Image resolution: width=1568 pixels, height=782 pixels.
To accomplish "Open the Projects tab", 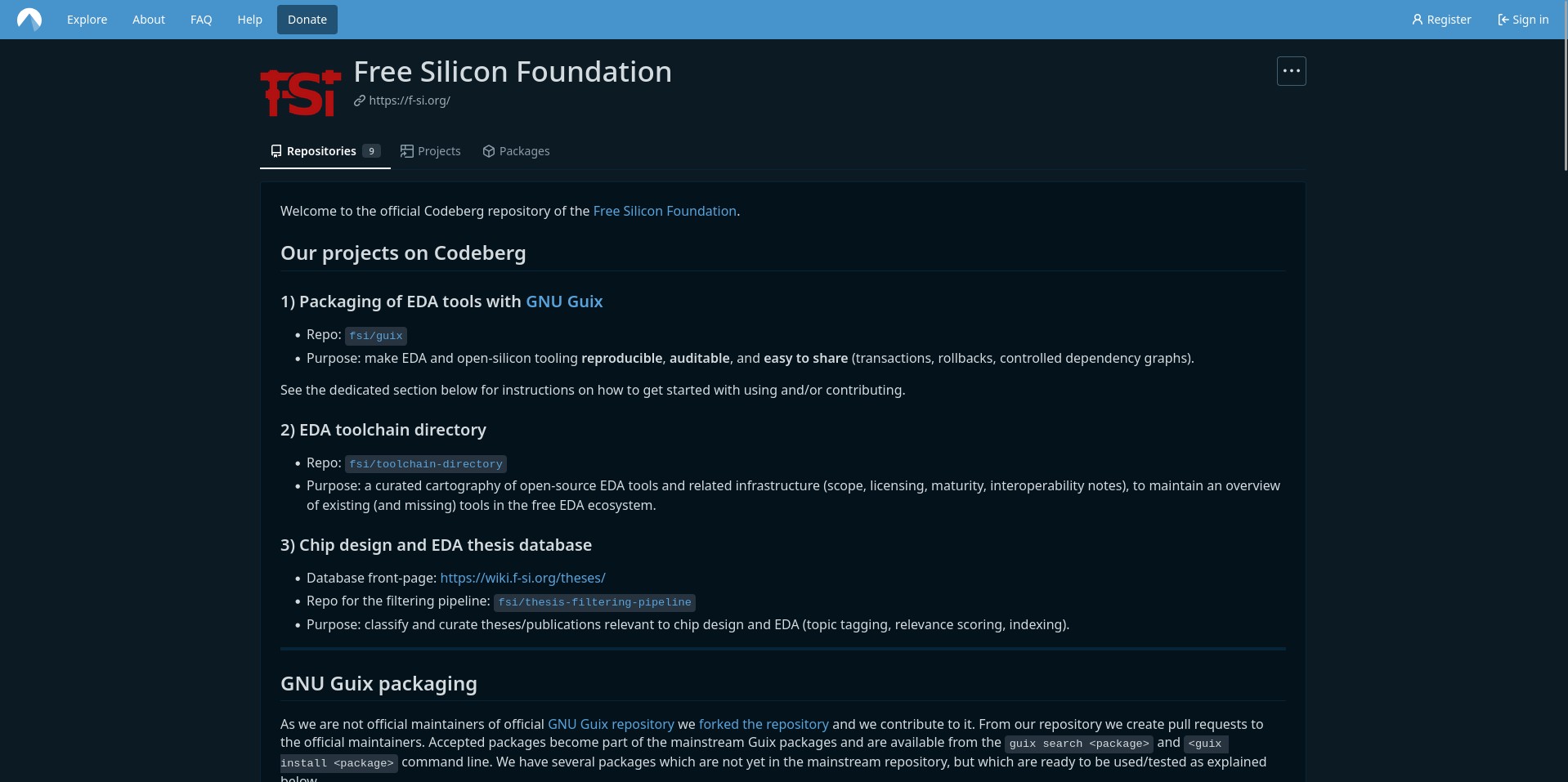I will click(x=431, y=151).
